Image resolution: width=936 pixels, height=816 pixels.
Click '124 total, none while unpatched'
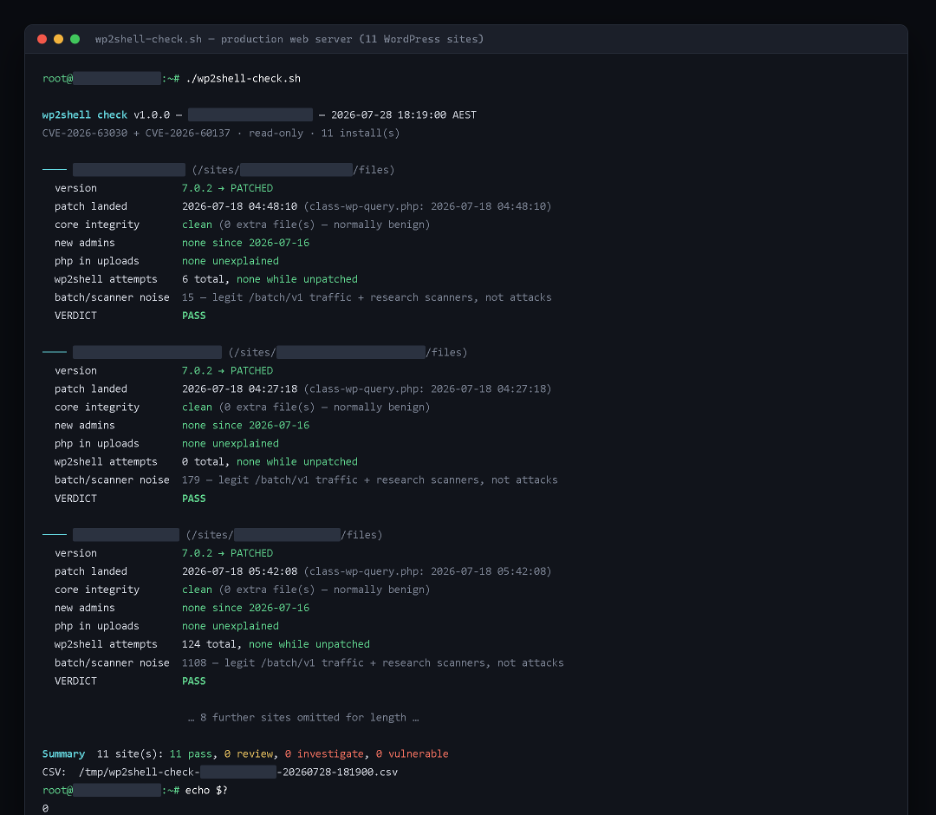coord(276,644)
